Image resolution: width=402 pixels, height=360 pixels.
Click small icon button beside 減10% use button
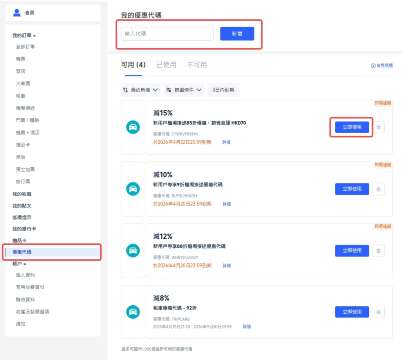[x=379, y=189]
